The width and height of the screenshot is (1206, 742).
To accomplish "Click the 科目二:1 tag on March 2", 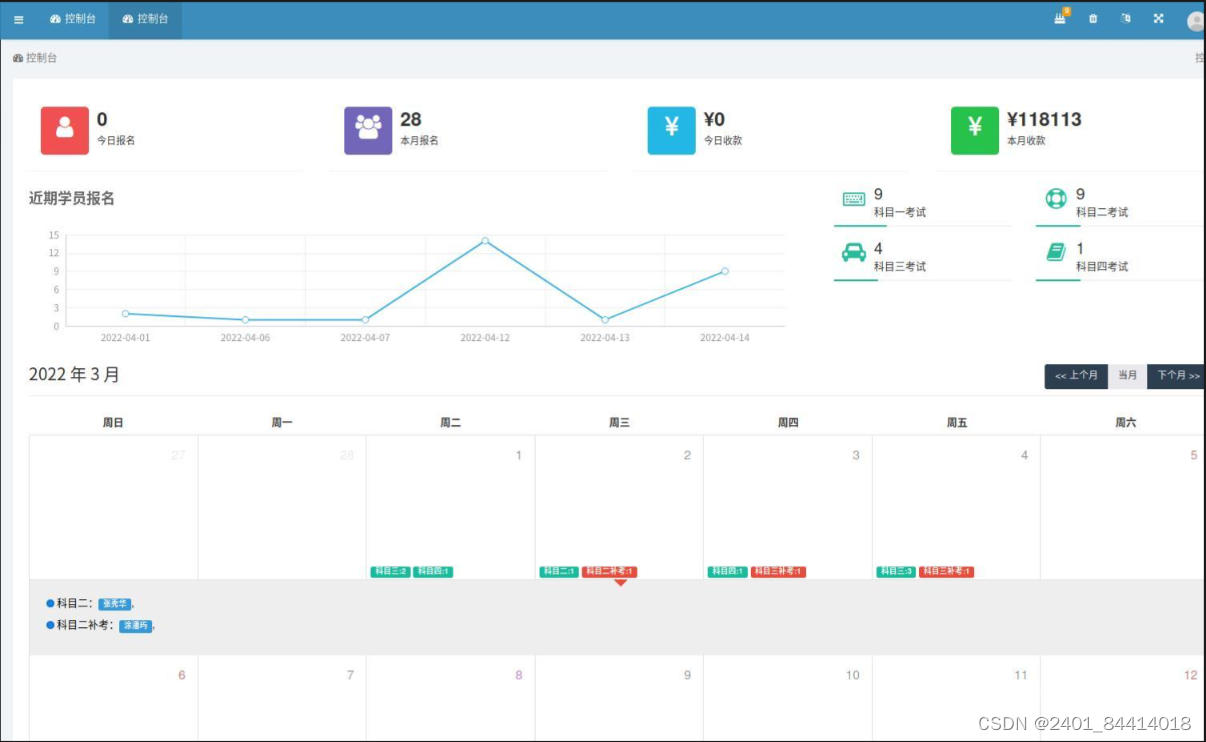I will click(x=559, y=572).
